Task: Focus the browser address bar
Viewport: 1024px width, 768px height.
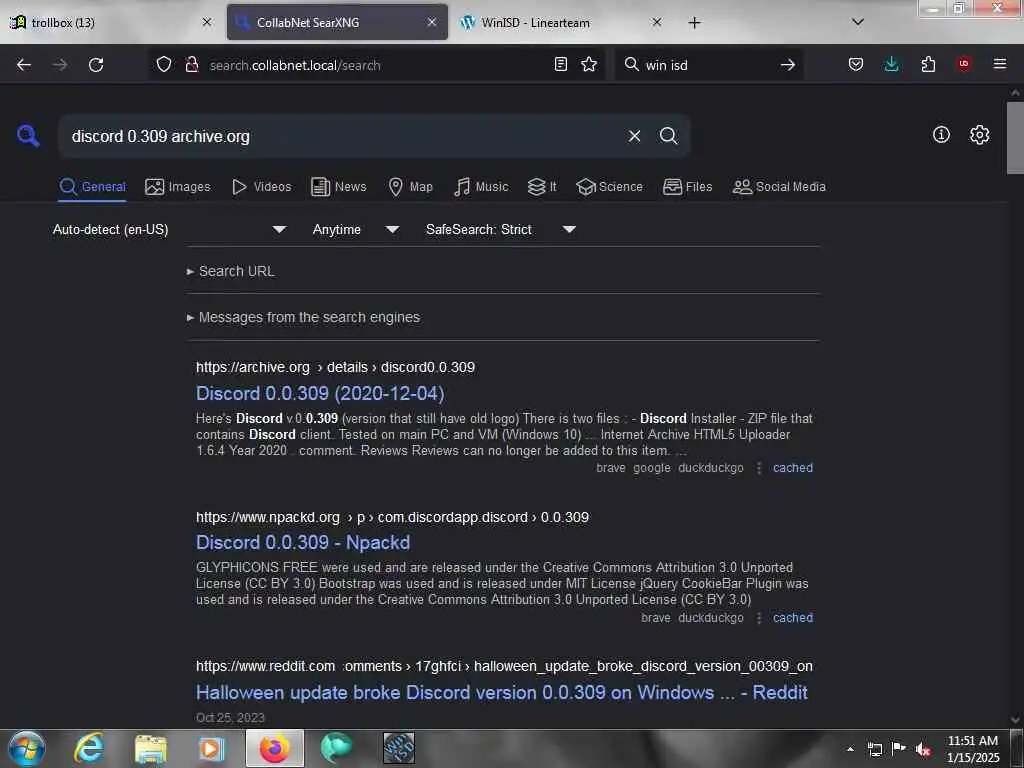Action: 376,65
